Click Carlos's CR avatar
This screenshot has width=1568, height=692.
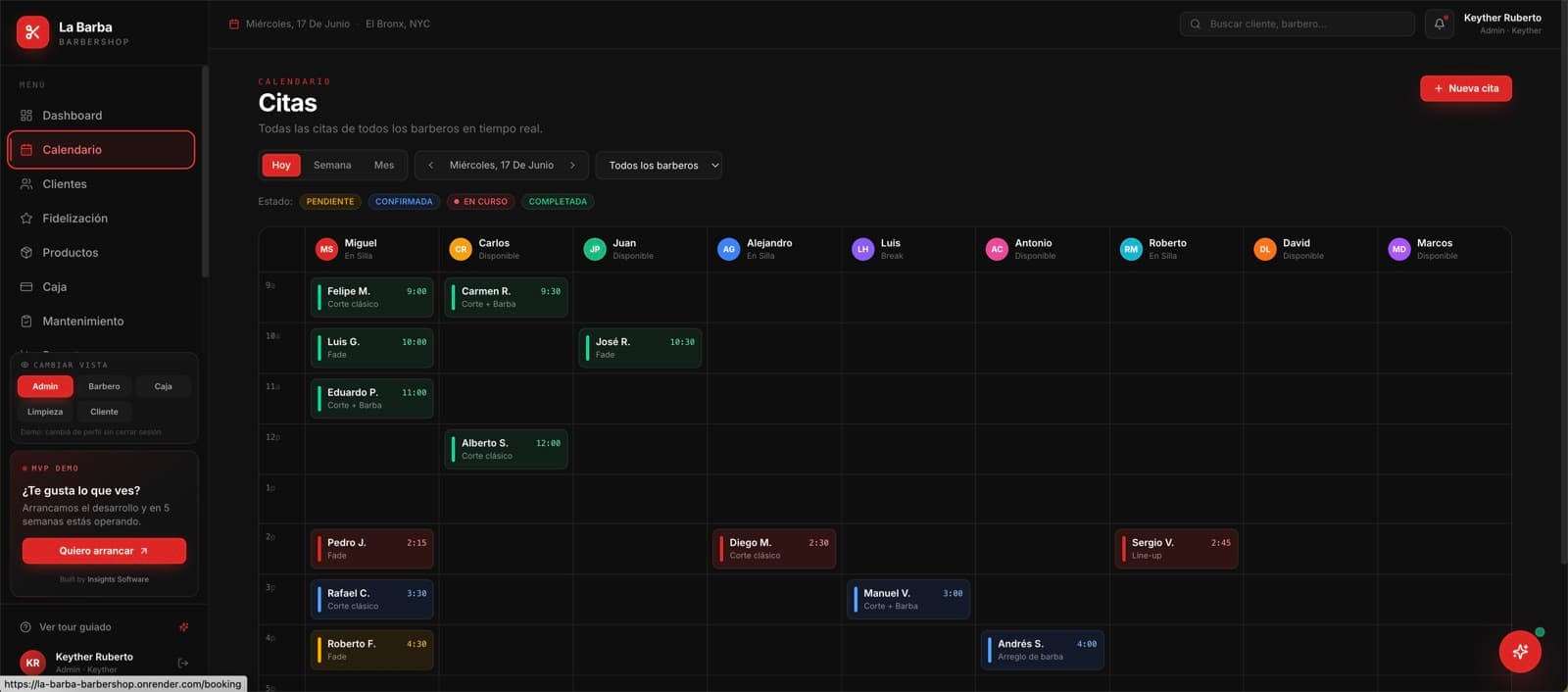pyautogui.click(x=461, y=249)
